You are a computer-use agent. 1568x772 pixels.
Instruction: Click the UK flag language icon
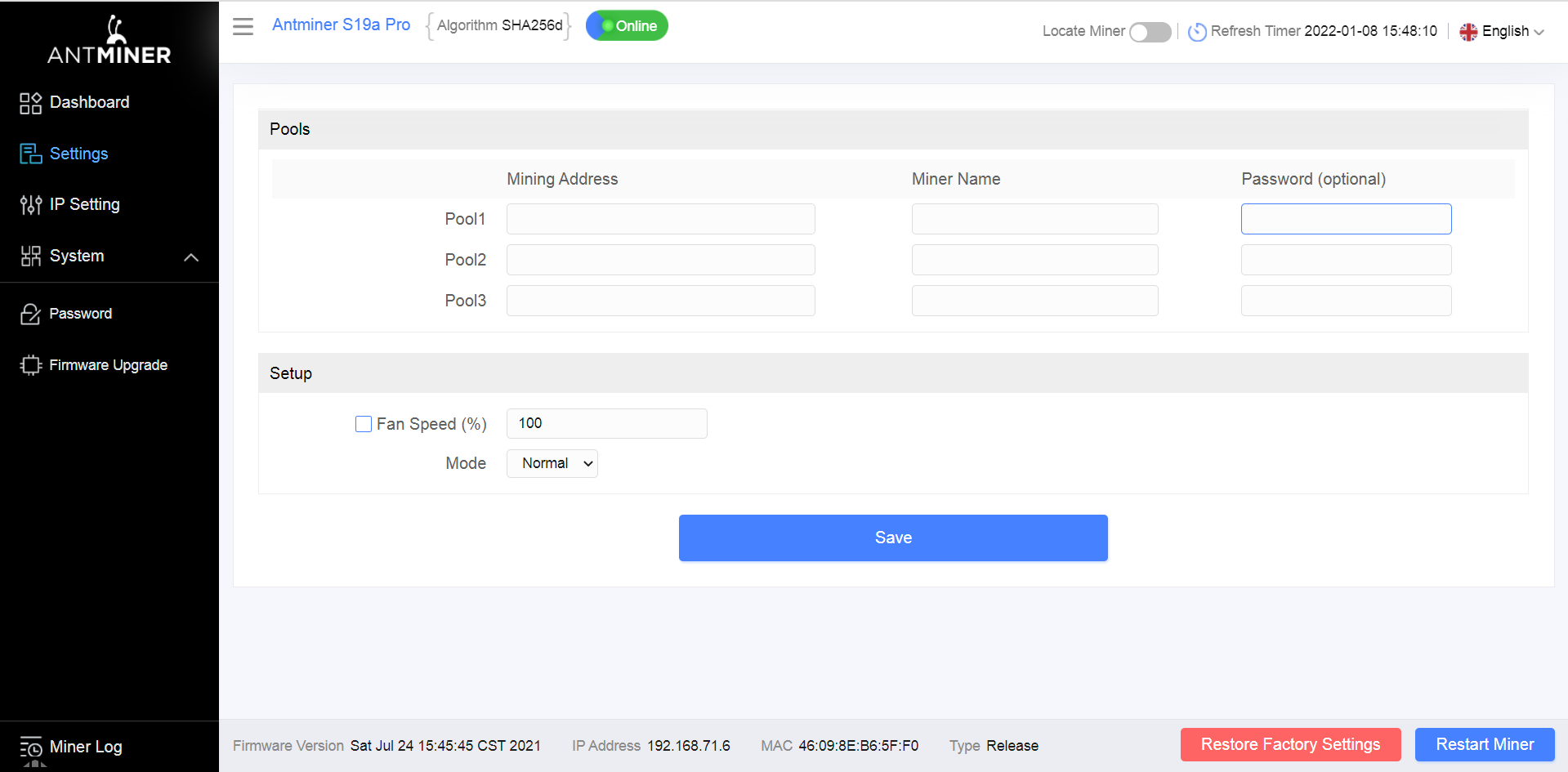click(x=1468, y=32)
